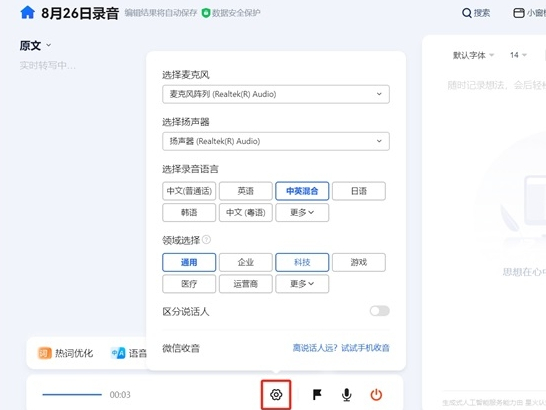Click the 热词优化 icon
Screen dimensions: 546x410
[45, 353]
